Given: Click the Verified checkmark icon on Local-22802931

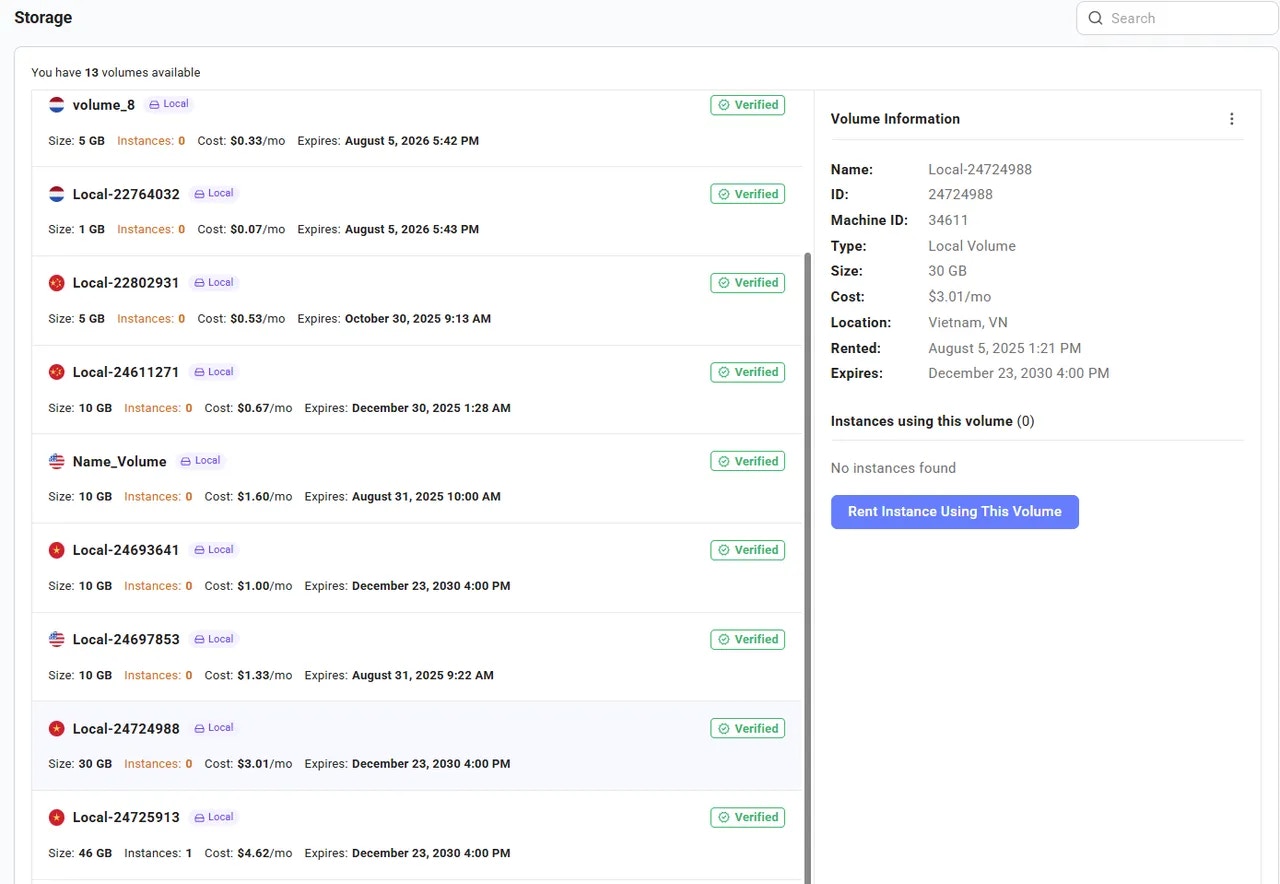Looking at the screenshot, I should pos(723,283).
